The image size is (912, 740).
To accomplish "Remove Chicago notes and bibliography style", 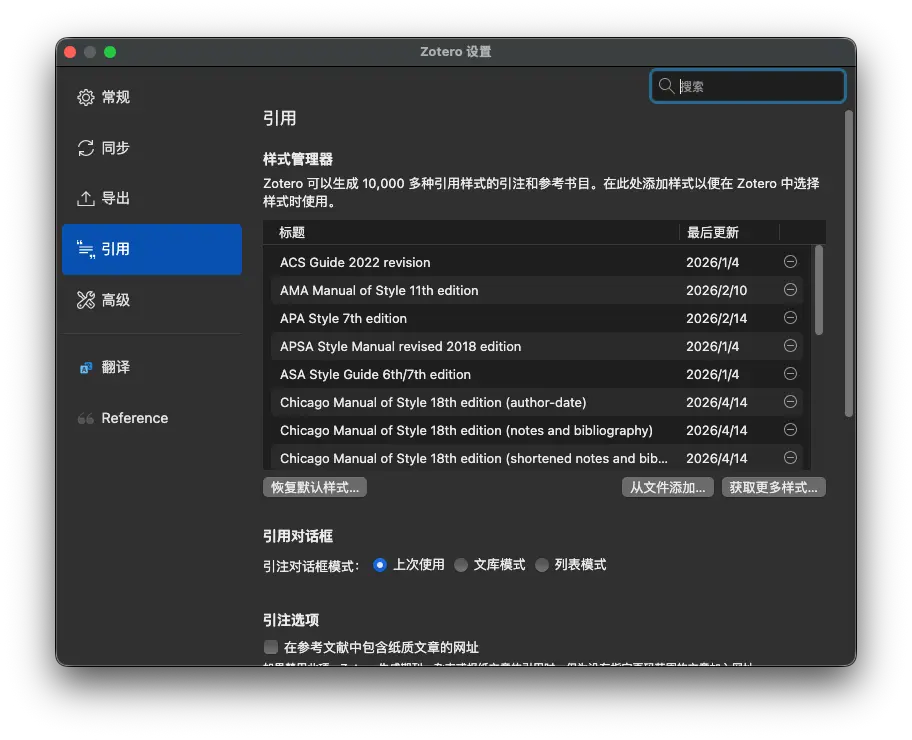I will click(x=790, y=429).
